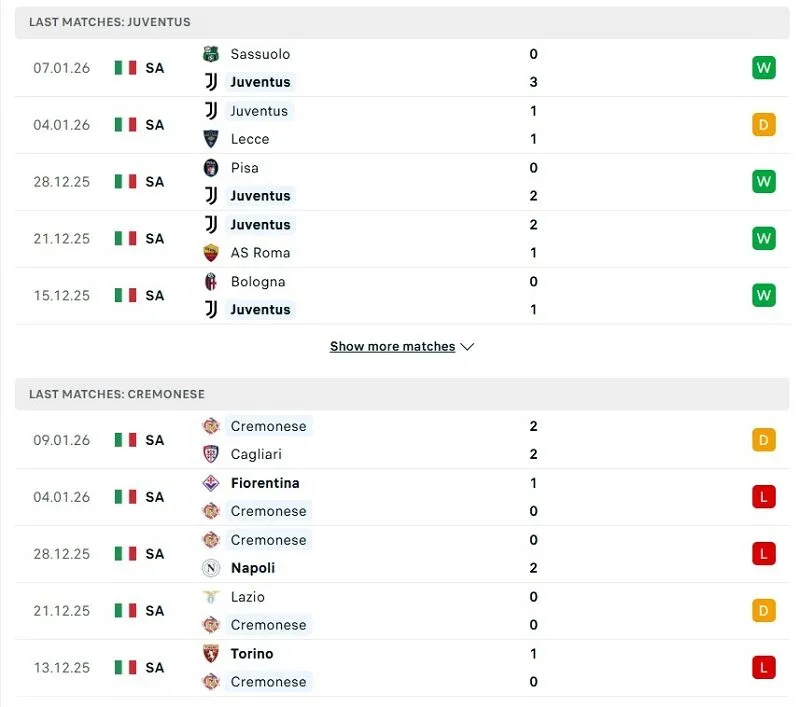Click the Juventus logo next to Lecce match
This screenshot has width=800, height=707.
(x=210, y=111)
